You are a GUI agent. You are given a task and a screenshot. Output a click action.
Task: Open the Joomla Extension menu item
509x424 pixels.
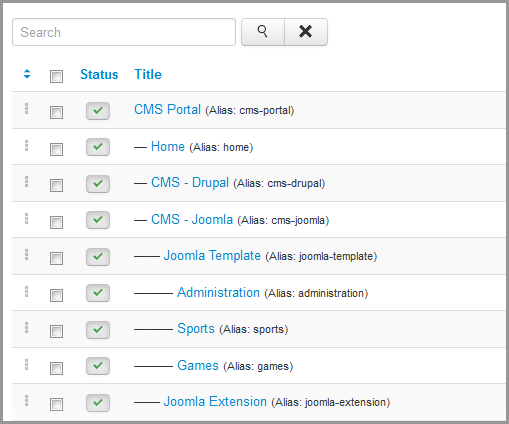point(215,401)
